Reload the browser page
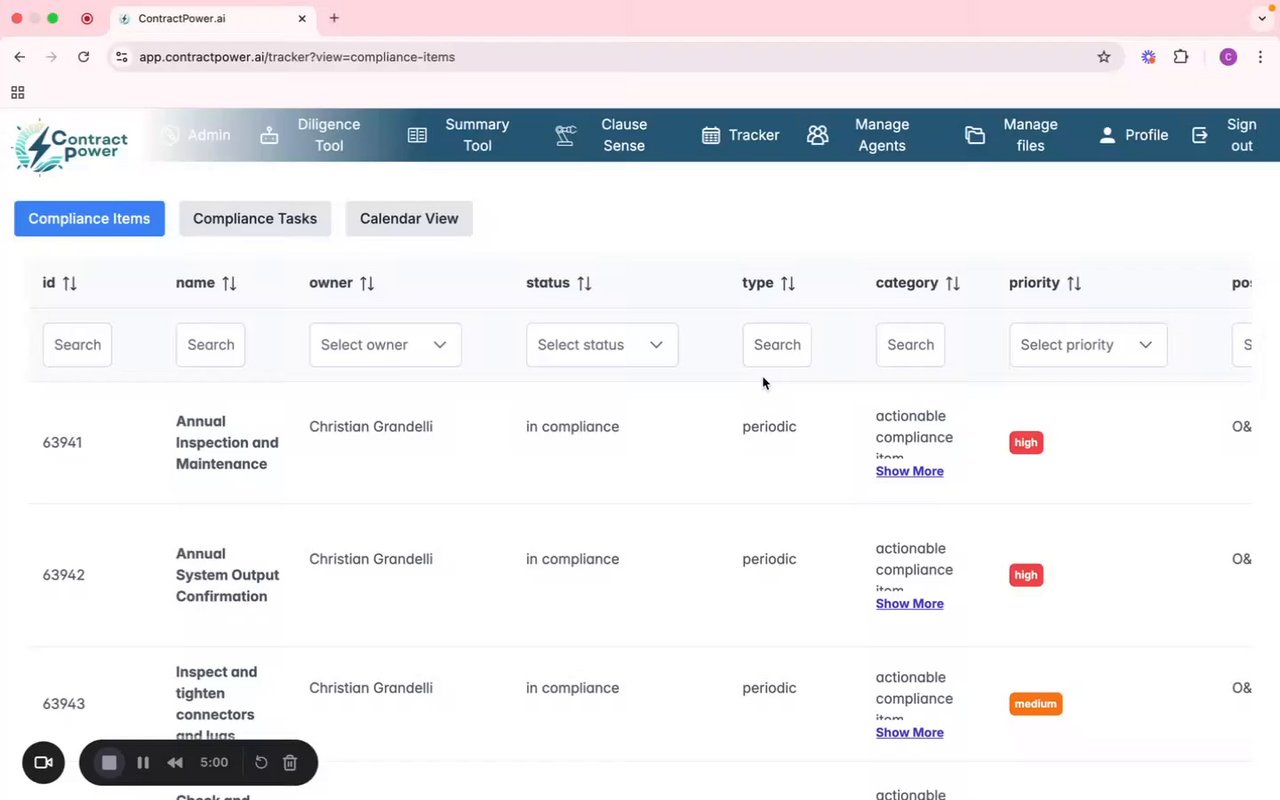 pyautogui.click(x=84, y=57)
